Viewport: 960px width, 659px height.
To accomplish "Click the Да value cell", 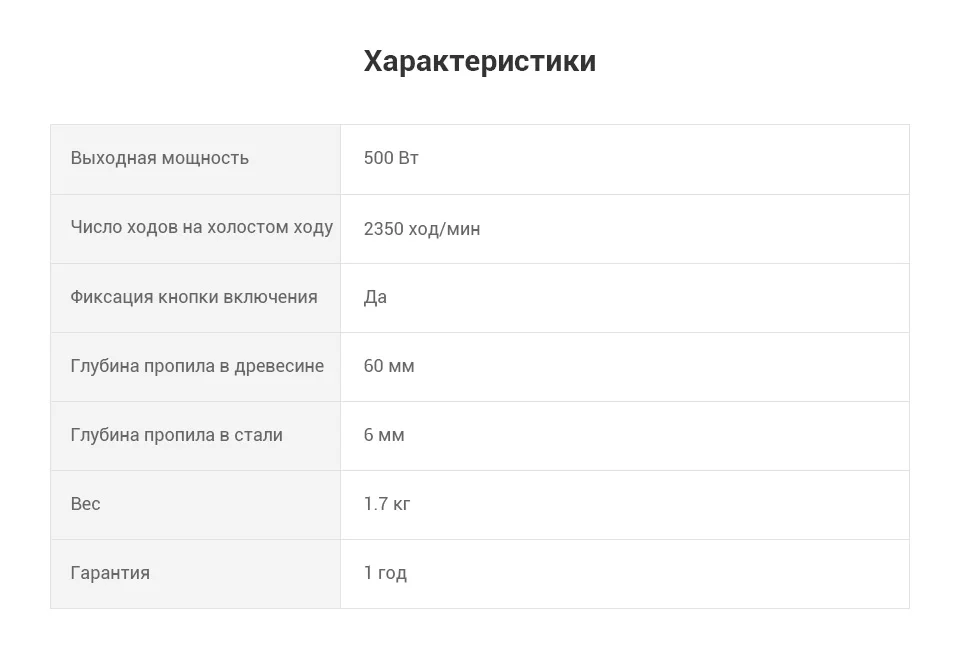I will coord(624,298).
